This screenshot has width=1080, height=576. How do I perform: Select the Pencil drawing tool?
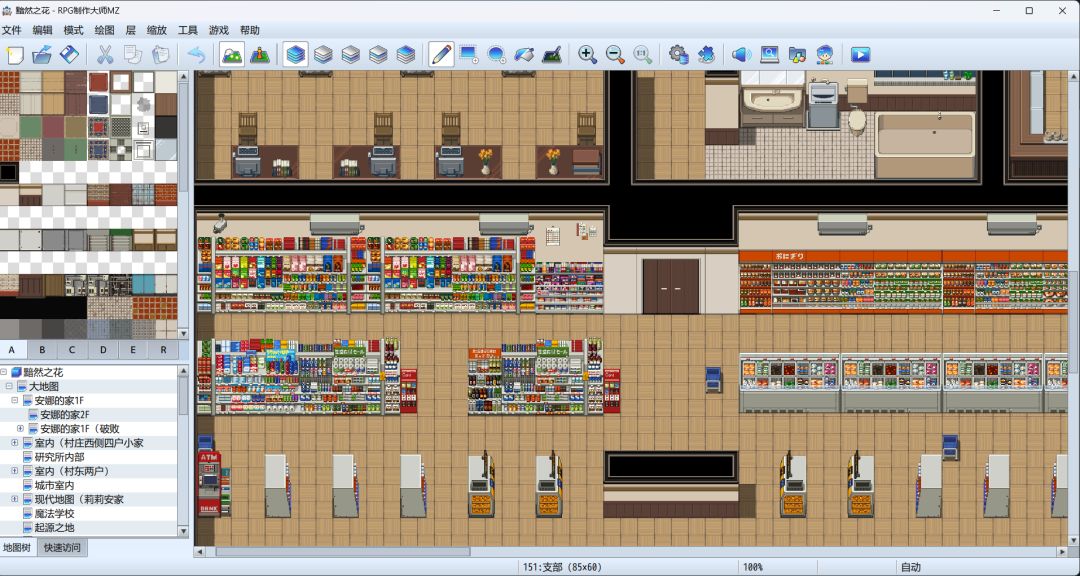click(x=441, y=55)
